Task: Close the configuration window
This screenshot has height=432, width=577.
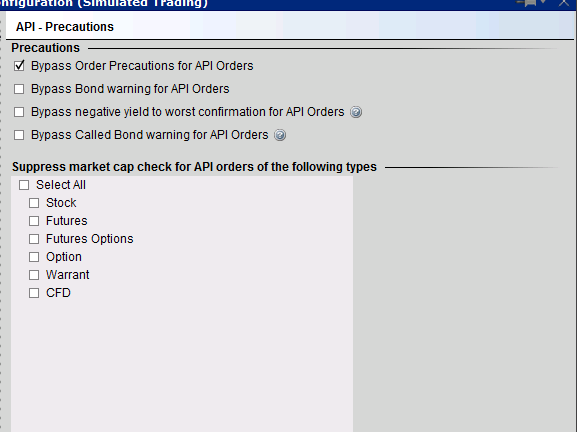Action: [564, 3]
